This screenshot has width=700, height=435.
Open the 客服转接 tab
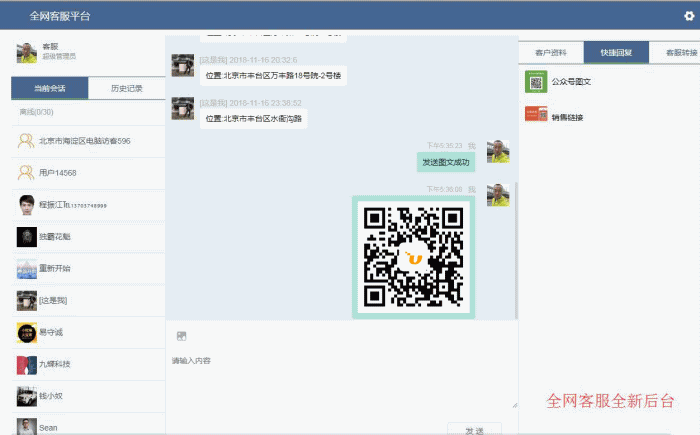(676, 52)
